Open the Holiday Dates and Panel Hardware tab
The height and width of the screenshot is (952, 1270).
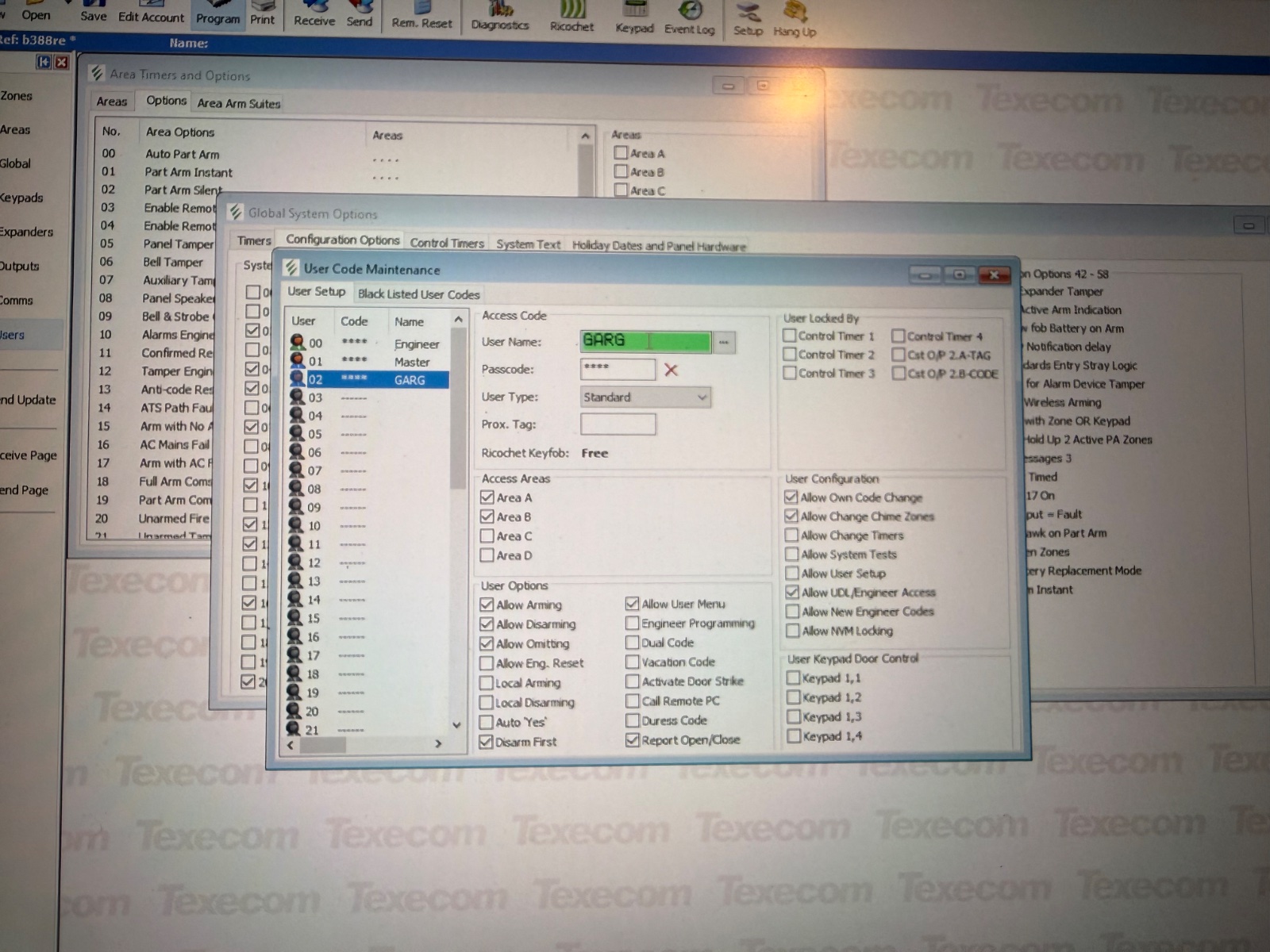pyautogui.click(x=659, y=246)
